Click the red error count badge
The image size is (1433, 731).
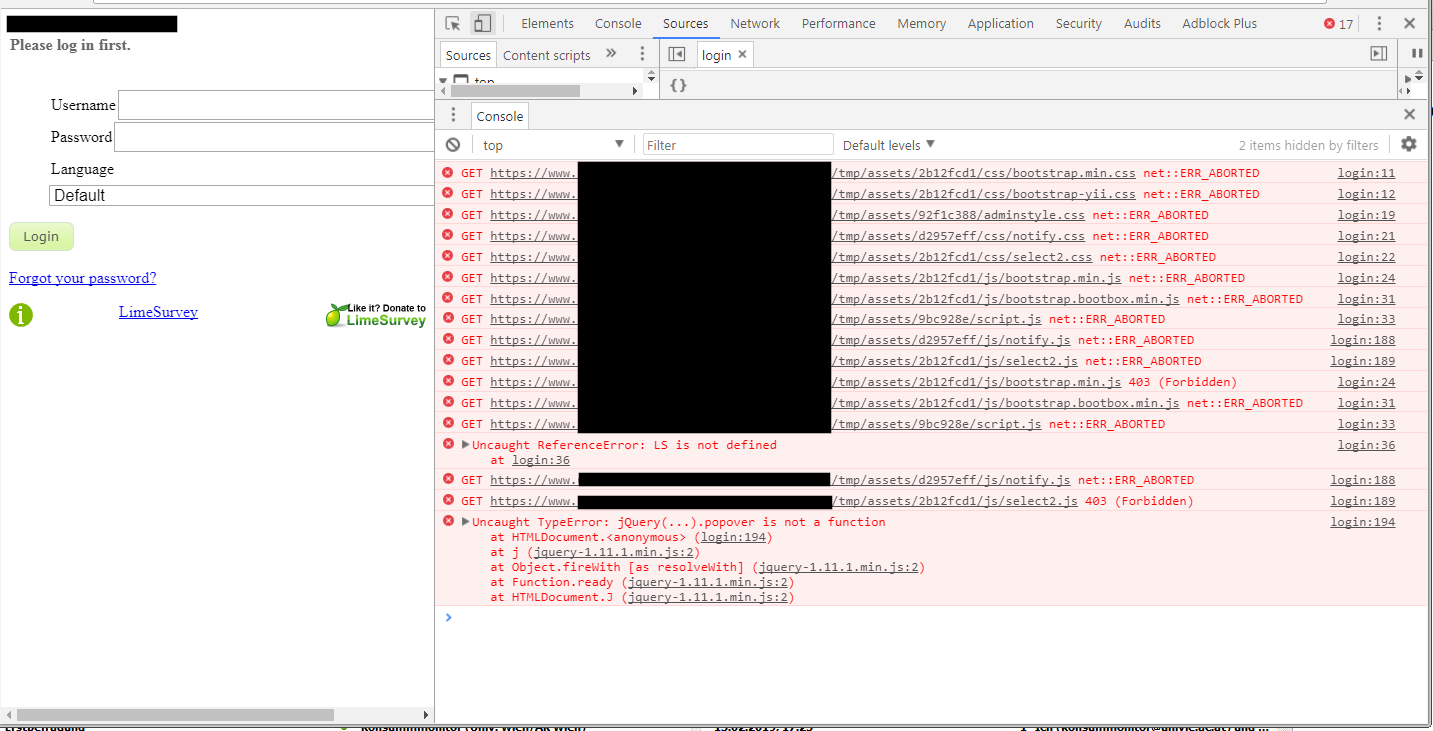click(1338, 24)
